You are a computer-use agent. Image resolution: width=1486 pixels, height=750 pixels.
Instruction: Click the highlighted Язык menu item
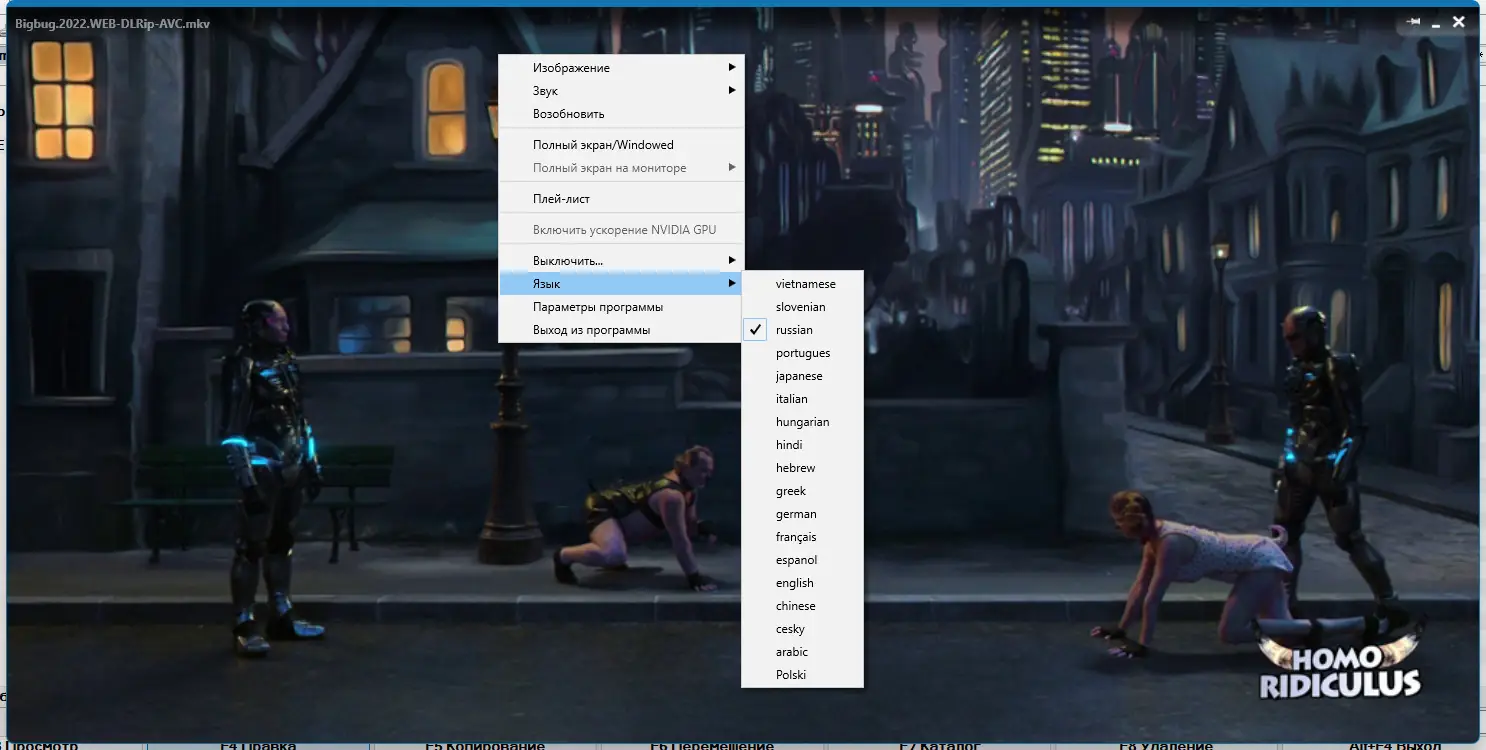(x=621, y=284)
